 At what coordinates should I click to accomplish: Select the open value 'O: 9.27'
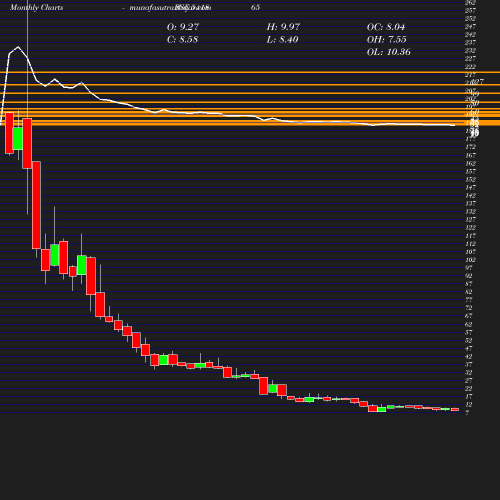183,27
